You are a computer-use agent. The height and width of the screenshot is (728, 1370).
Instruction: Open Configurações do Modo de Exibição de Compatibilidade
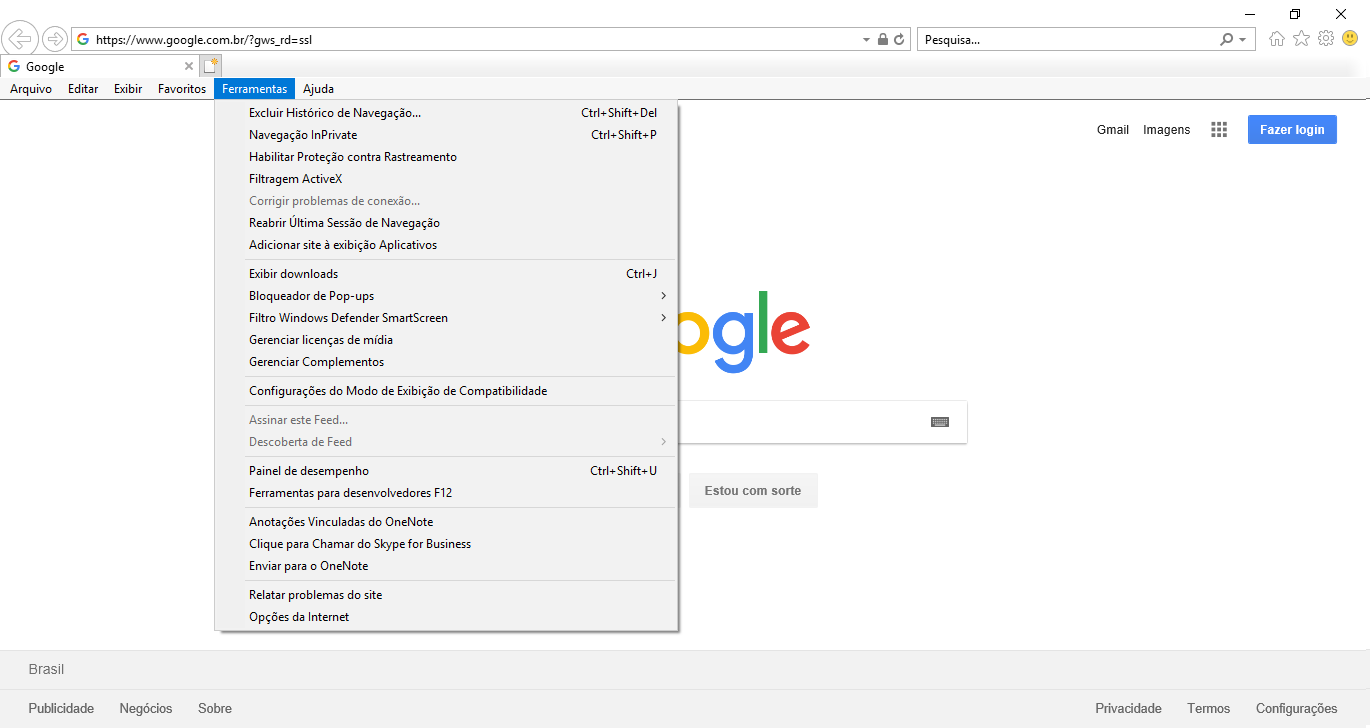(x=447, y=391)
